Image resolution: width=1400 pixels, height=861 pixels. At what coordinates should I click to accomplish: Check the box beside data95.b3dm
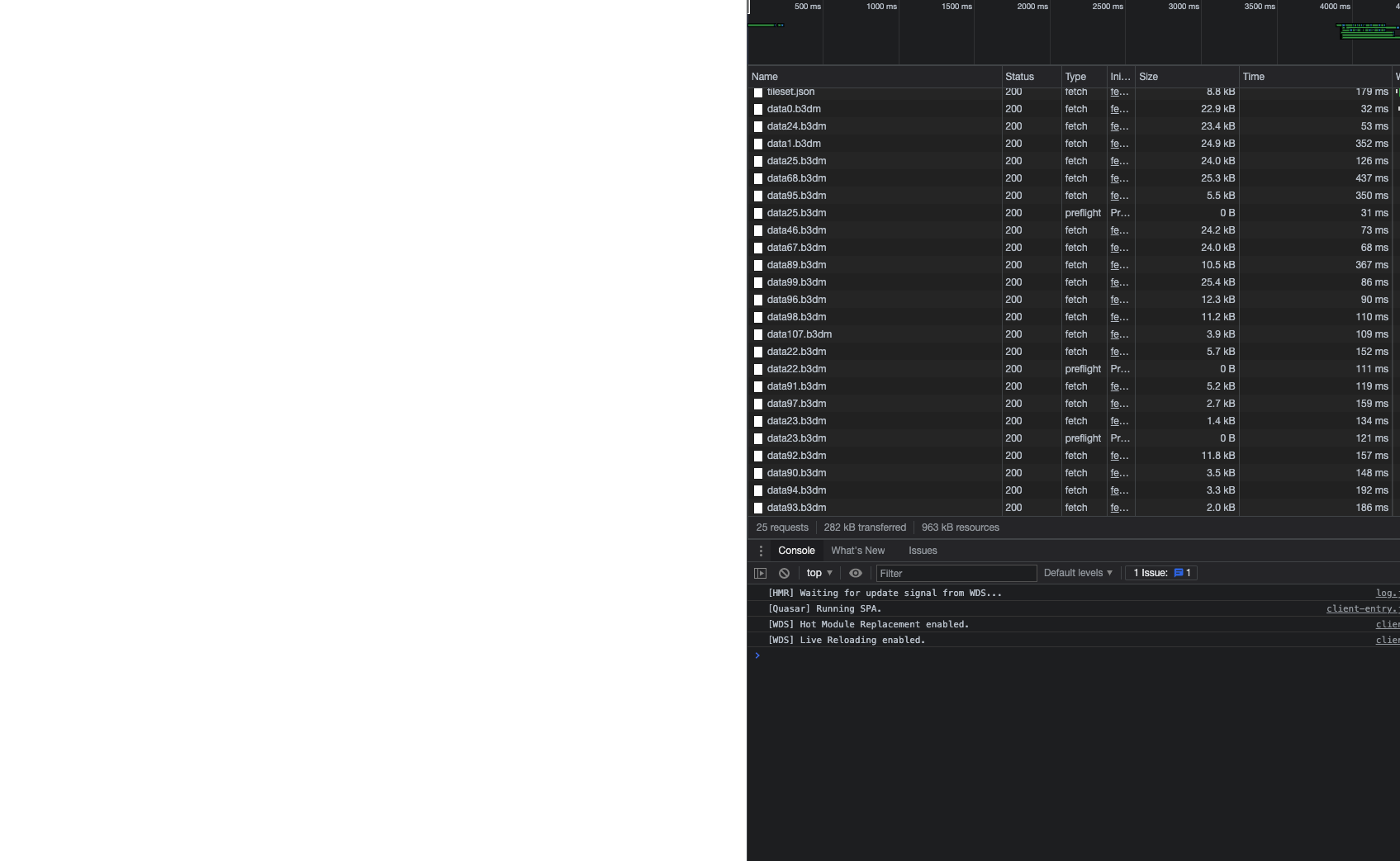click(757, 196)
